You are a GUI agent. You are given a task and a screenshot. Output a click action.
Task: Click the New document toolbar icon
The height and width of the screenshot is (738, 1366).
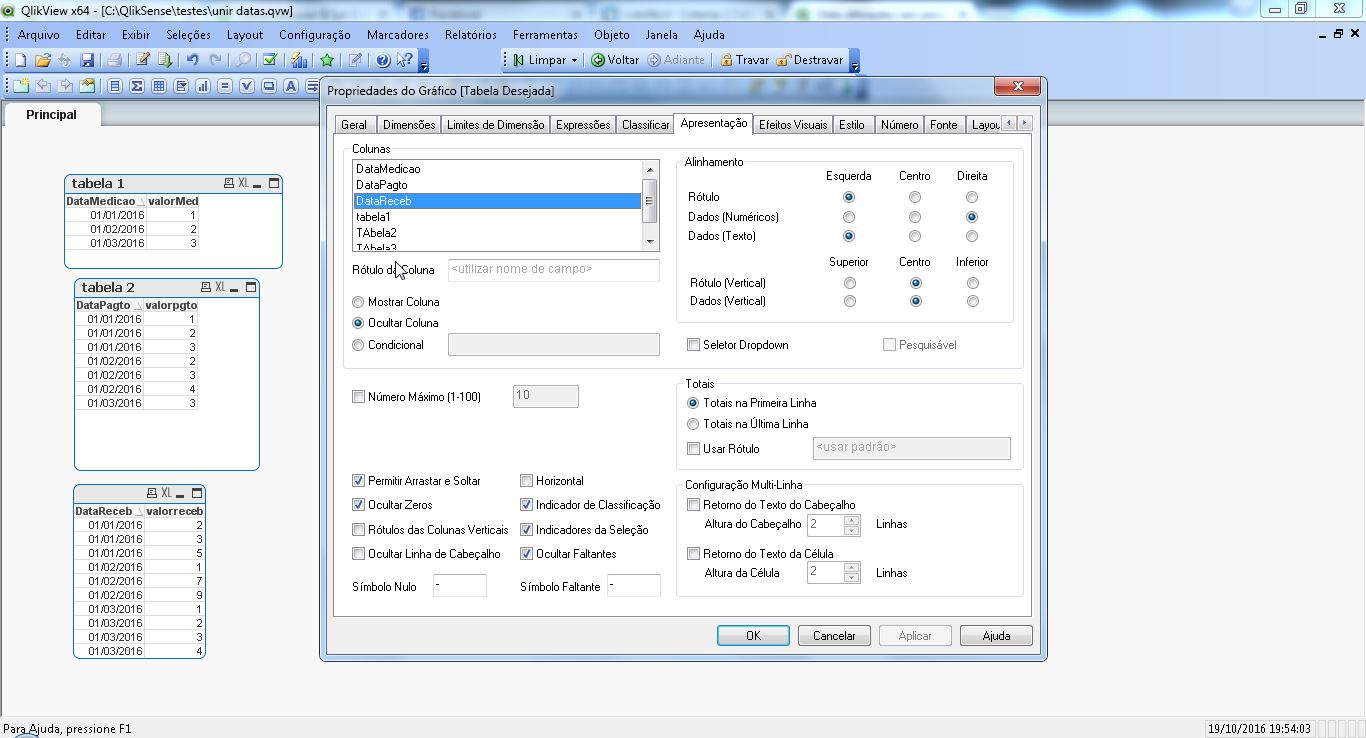click(20, 60)
